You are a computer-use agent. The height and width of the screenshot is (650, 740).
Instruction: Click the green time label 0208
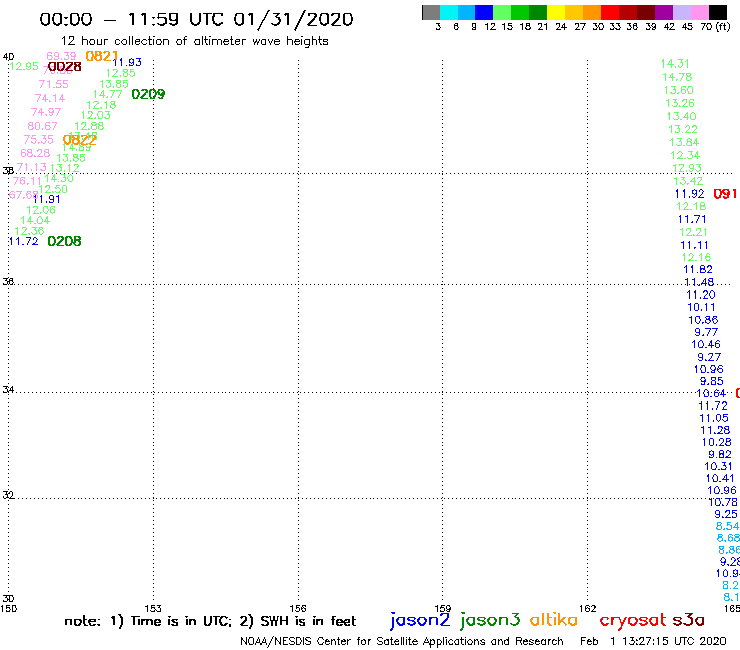tap(64, 241)
